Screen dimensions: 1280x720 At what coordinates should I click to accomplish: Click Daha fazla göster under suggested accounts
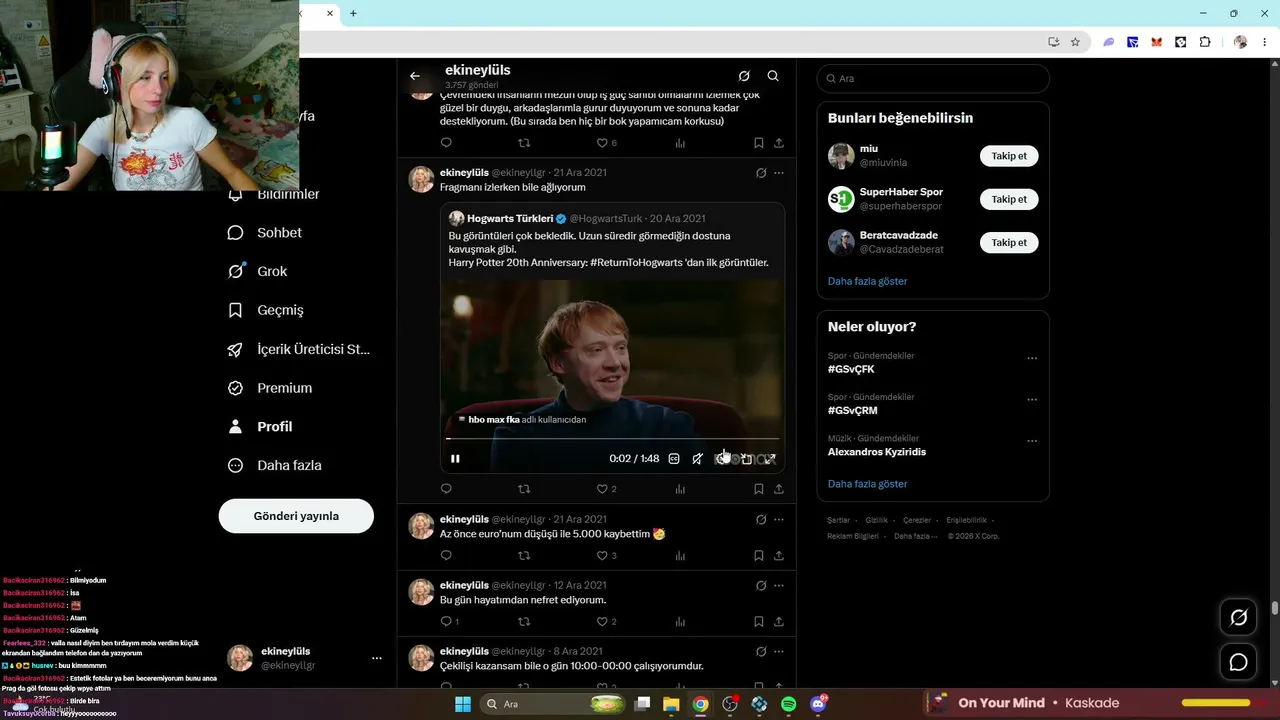867,281
